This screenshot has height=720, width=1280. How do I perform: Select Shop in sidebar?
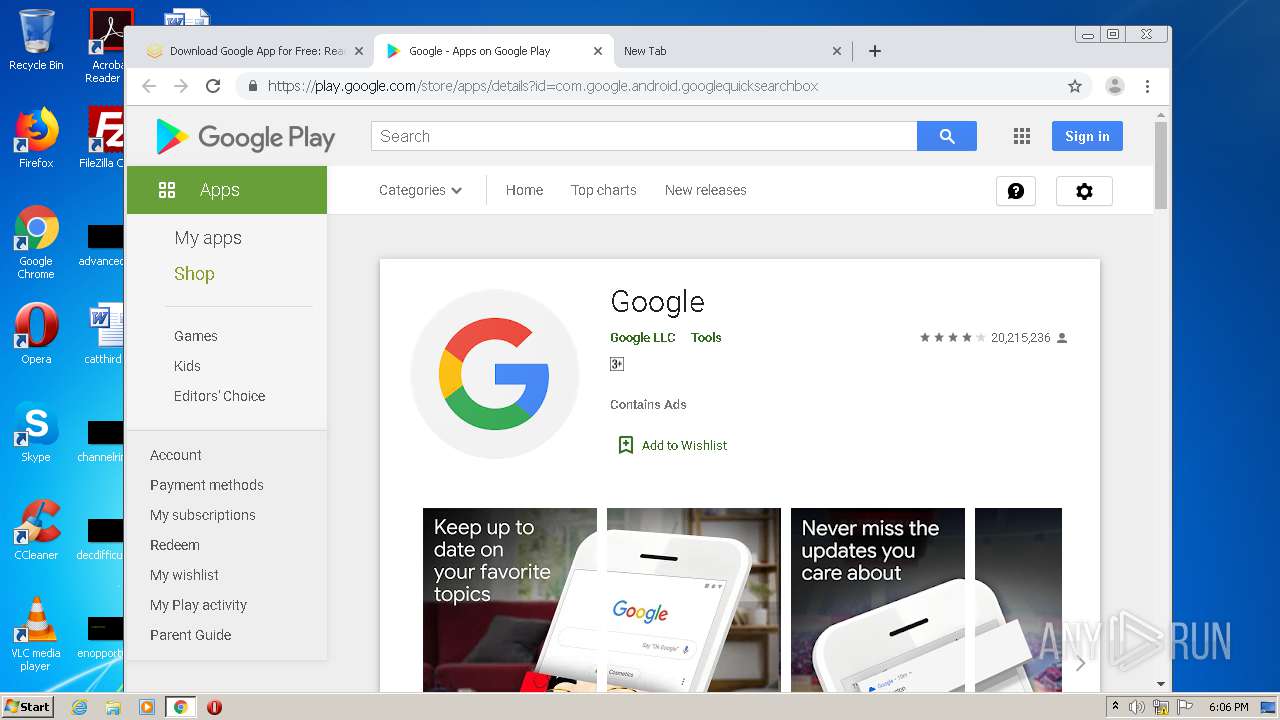(x=194, y=274)
